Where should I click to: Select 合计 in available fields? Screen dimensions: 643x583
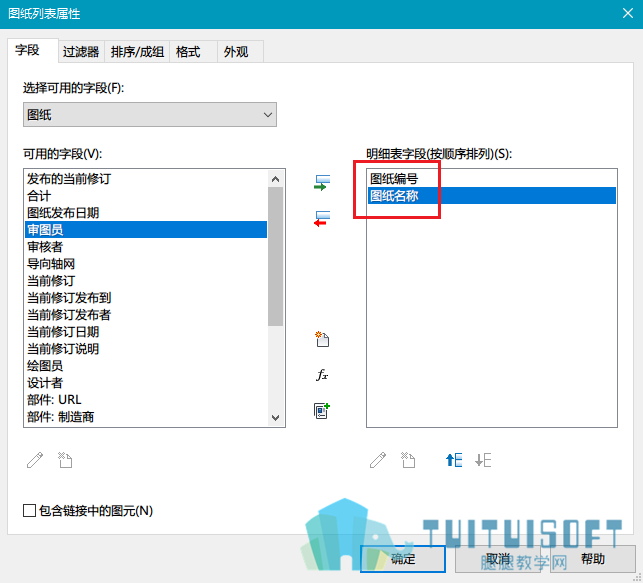tap(146, 196)
